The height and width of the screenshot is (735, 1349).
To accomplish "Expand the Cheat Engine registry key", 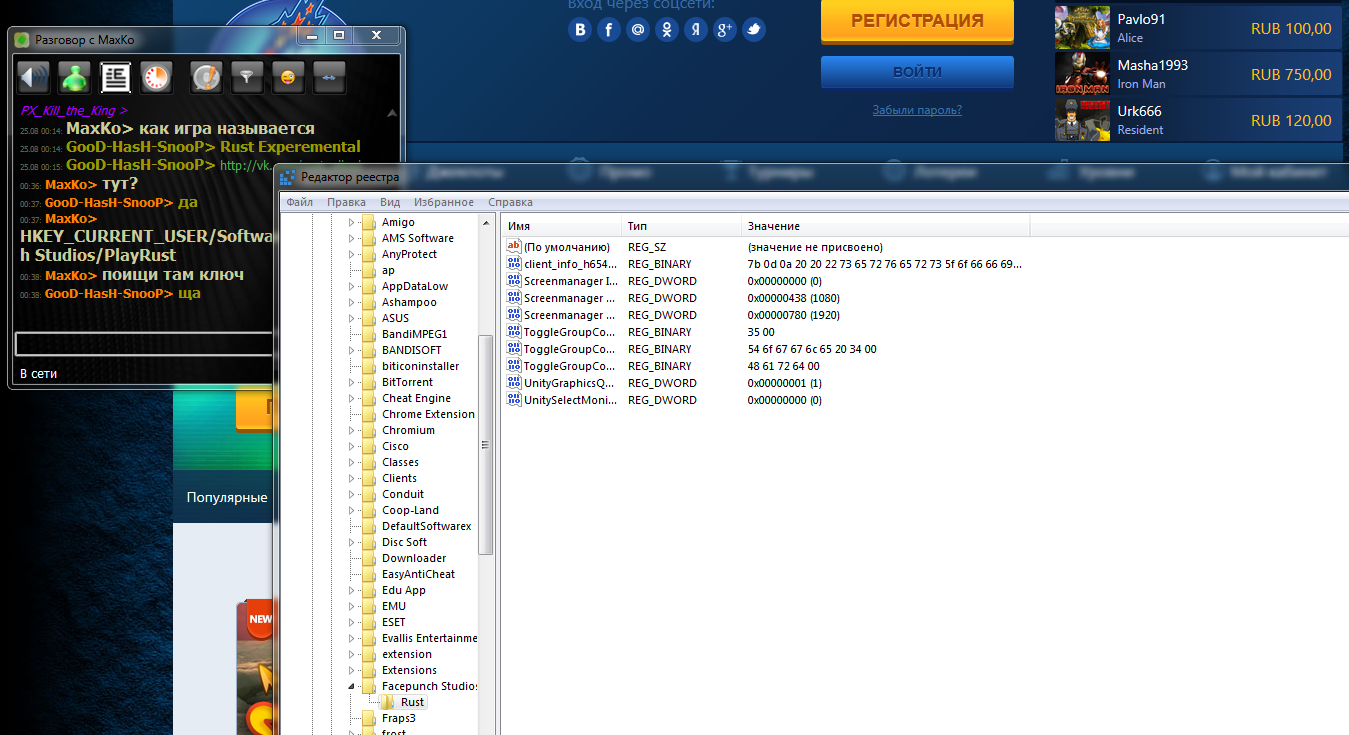I will point(351,398).
